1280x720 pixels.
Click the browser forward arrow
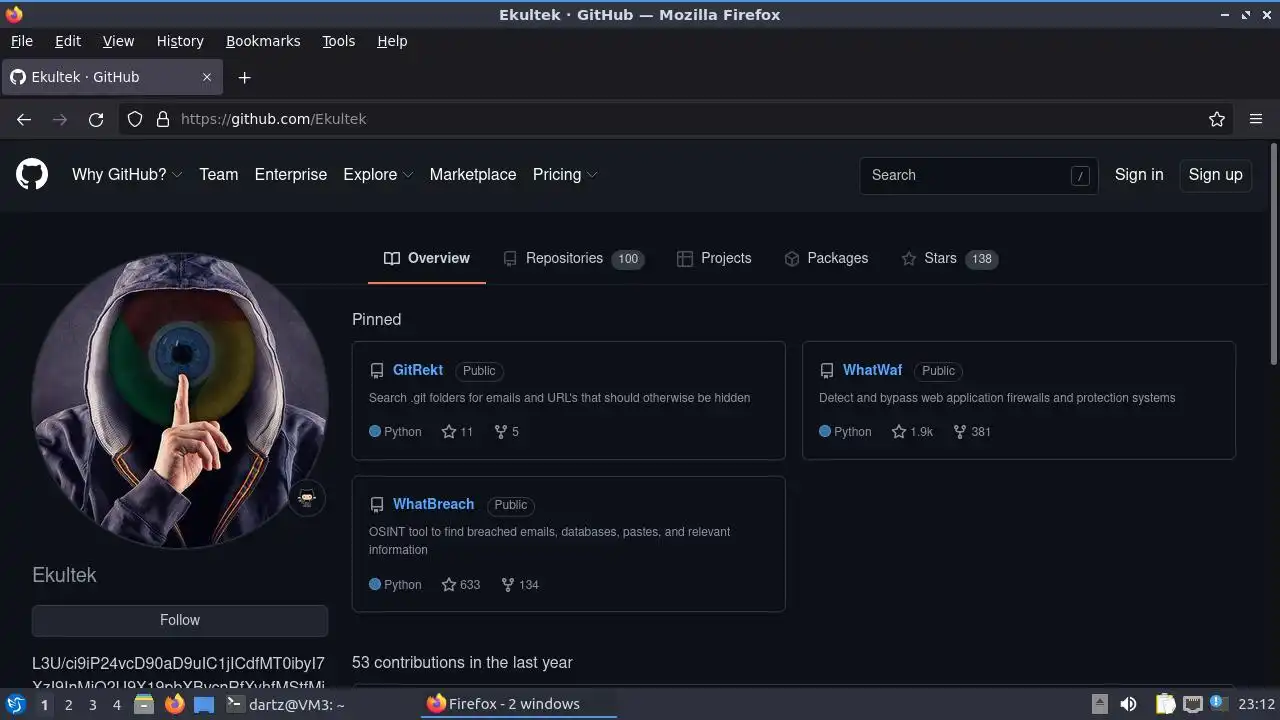[60, 119]
